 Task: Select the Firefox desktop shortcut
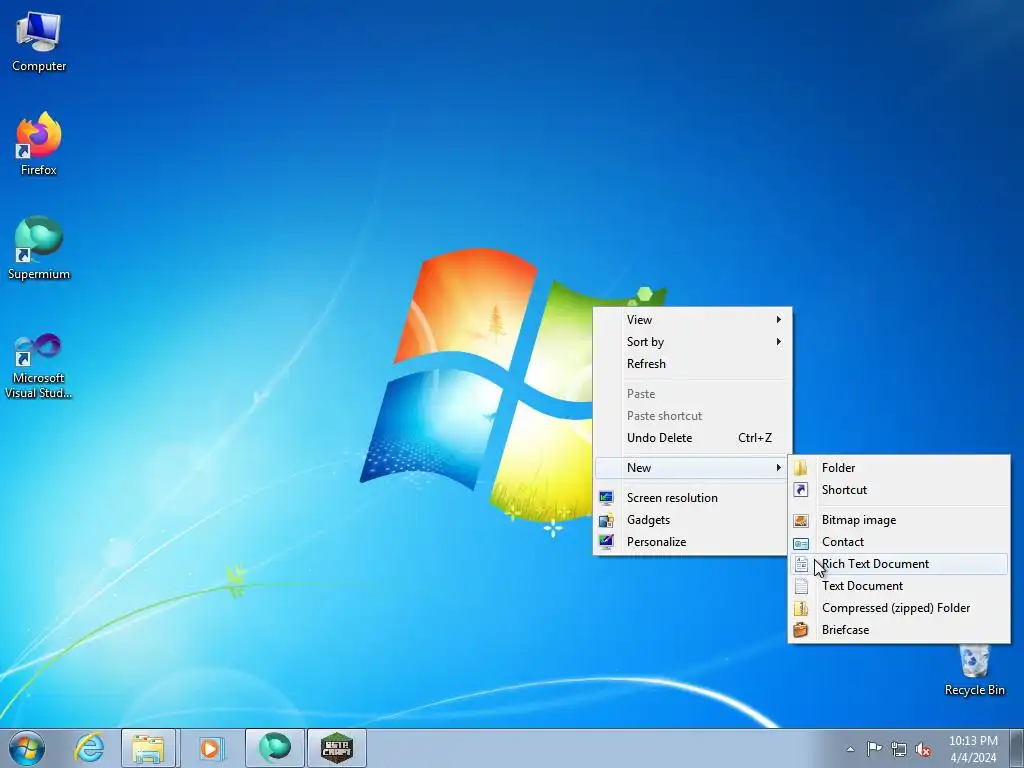point(39,144)
